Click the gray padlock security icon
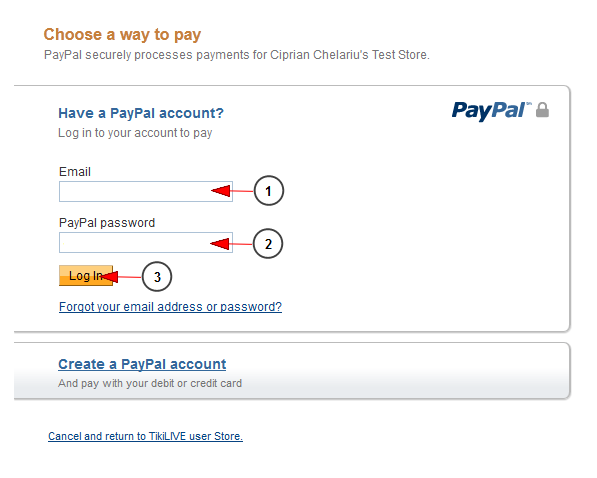This screenshot has width=597, height=478. (x=542, y=110)
